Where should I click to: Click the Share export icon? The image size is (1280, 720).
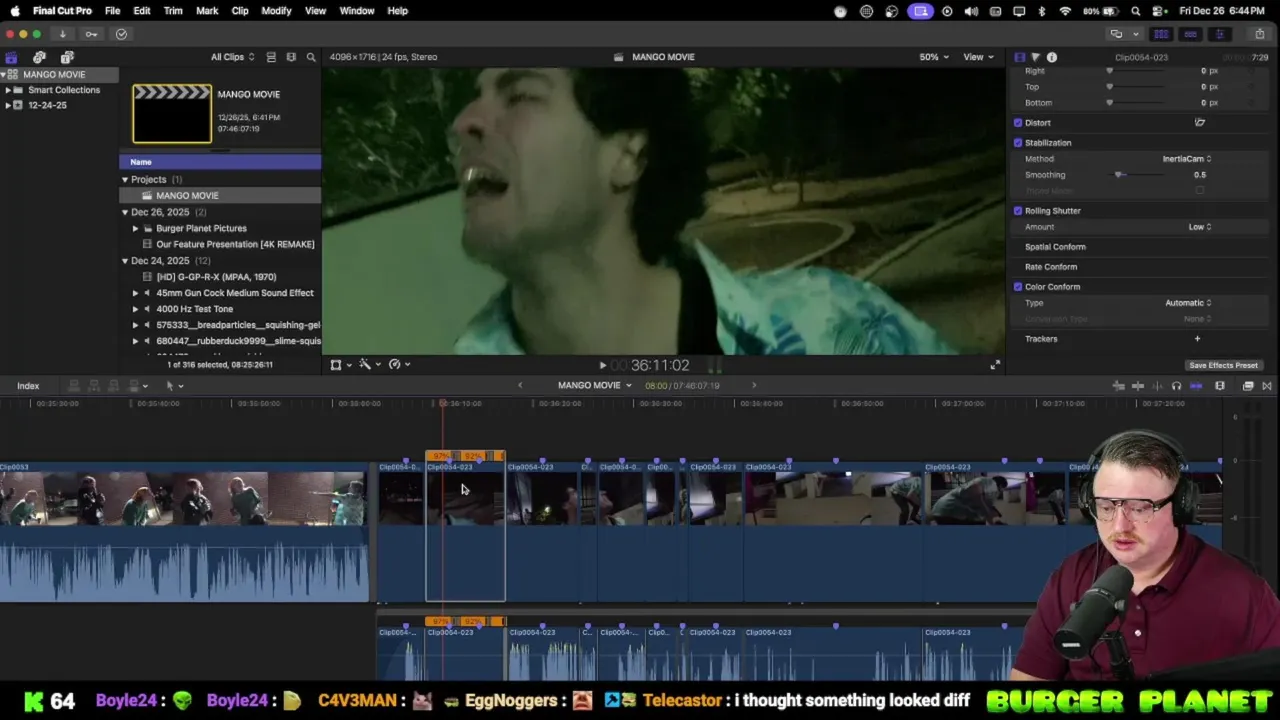pos(1259,34)
